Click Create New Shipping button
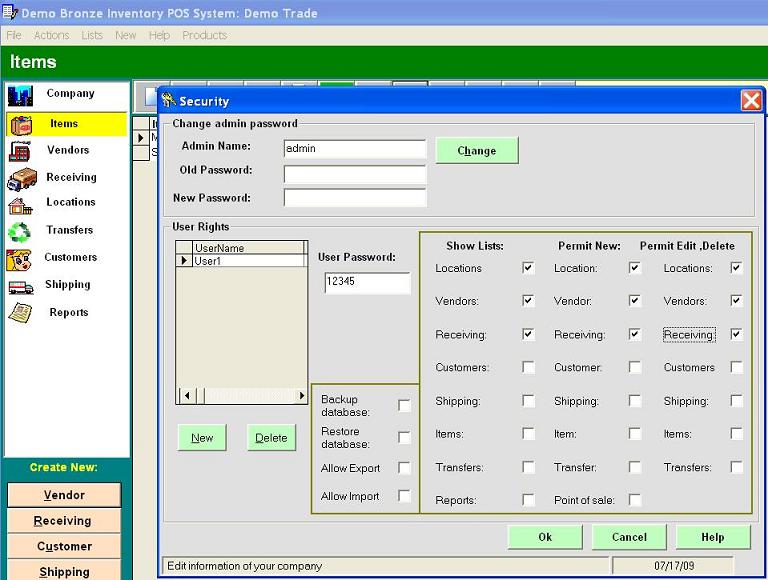768x580 pixels. pos(64,571)
